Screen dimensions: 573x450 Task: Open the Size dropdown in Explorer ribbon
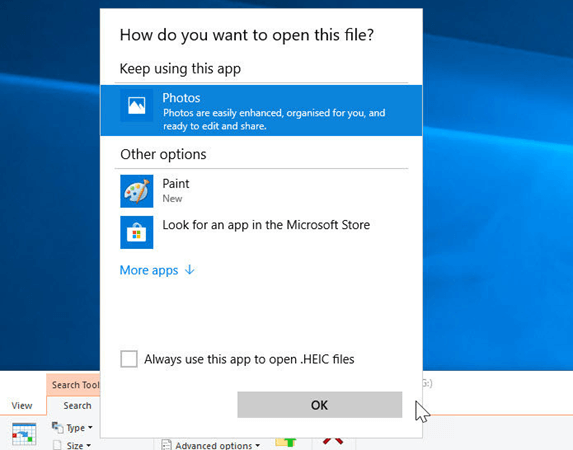click(x=72, y=445)
